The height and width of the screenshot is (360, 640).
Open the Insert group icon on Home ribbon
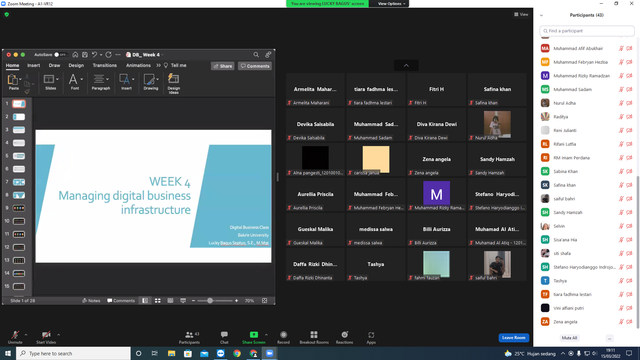126,82
